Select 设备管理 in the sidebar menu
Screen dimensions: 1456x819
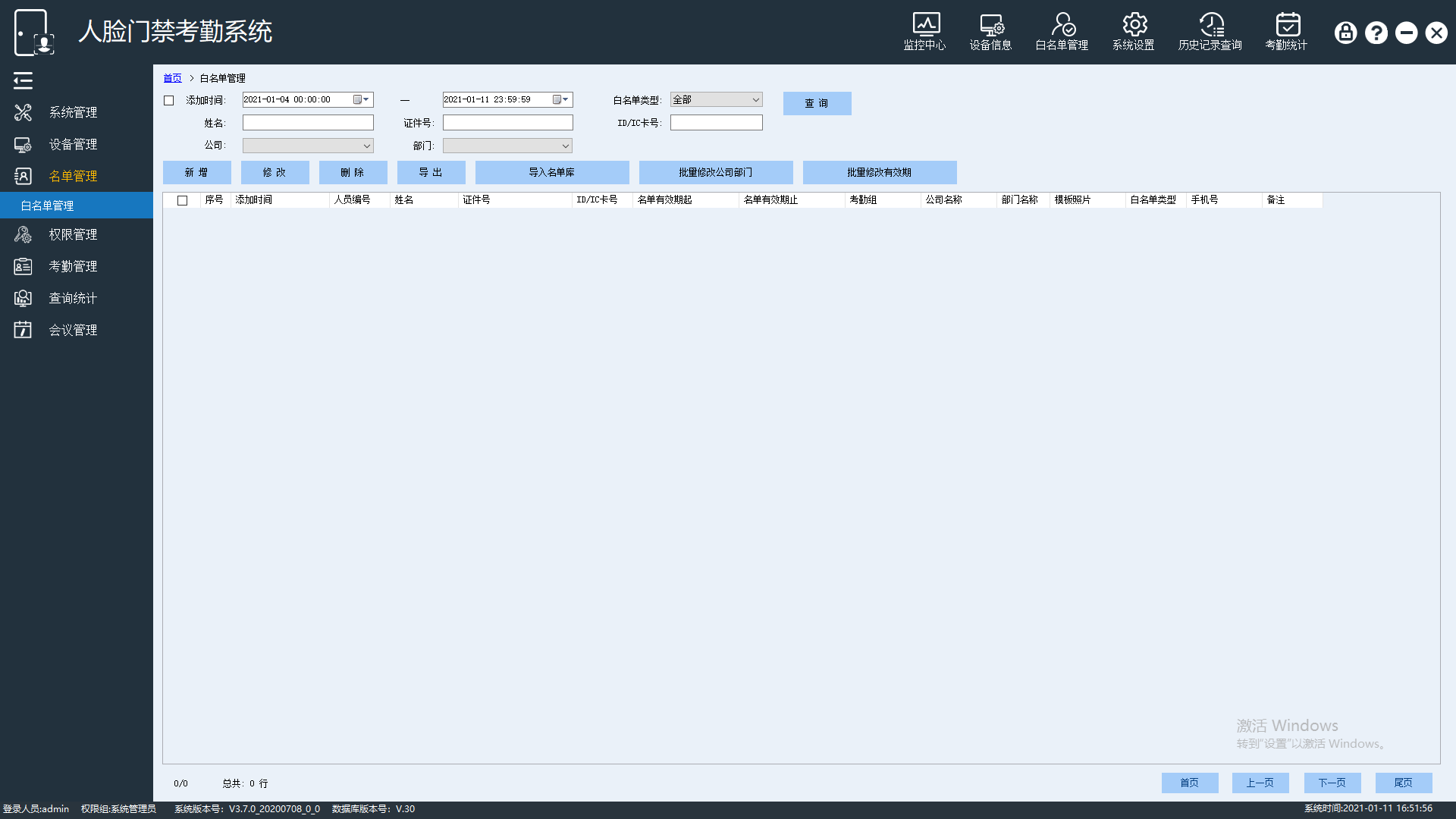74,144
